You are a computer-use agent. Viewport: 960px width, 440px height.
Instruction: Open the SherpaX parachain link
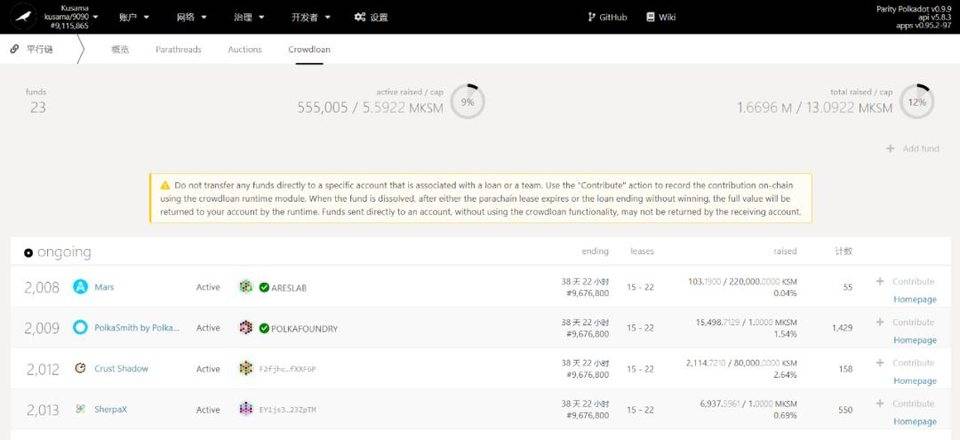tap(111, 409)
